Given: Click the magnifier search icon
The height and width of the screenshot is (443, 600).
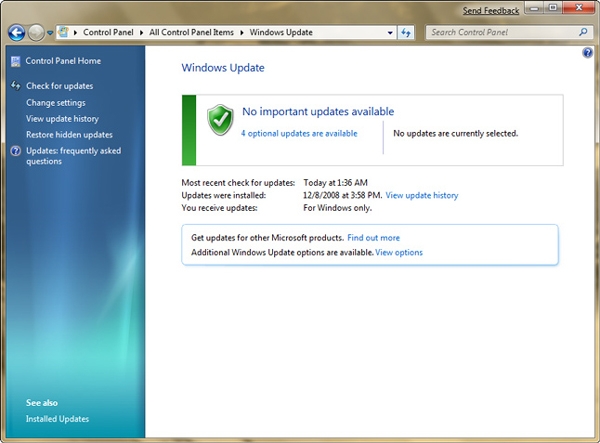Looking at the screenshot, I should point(583,32).
